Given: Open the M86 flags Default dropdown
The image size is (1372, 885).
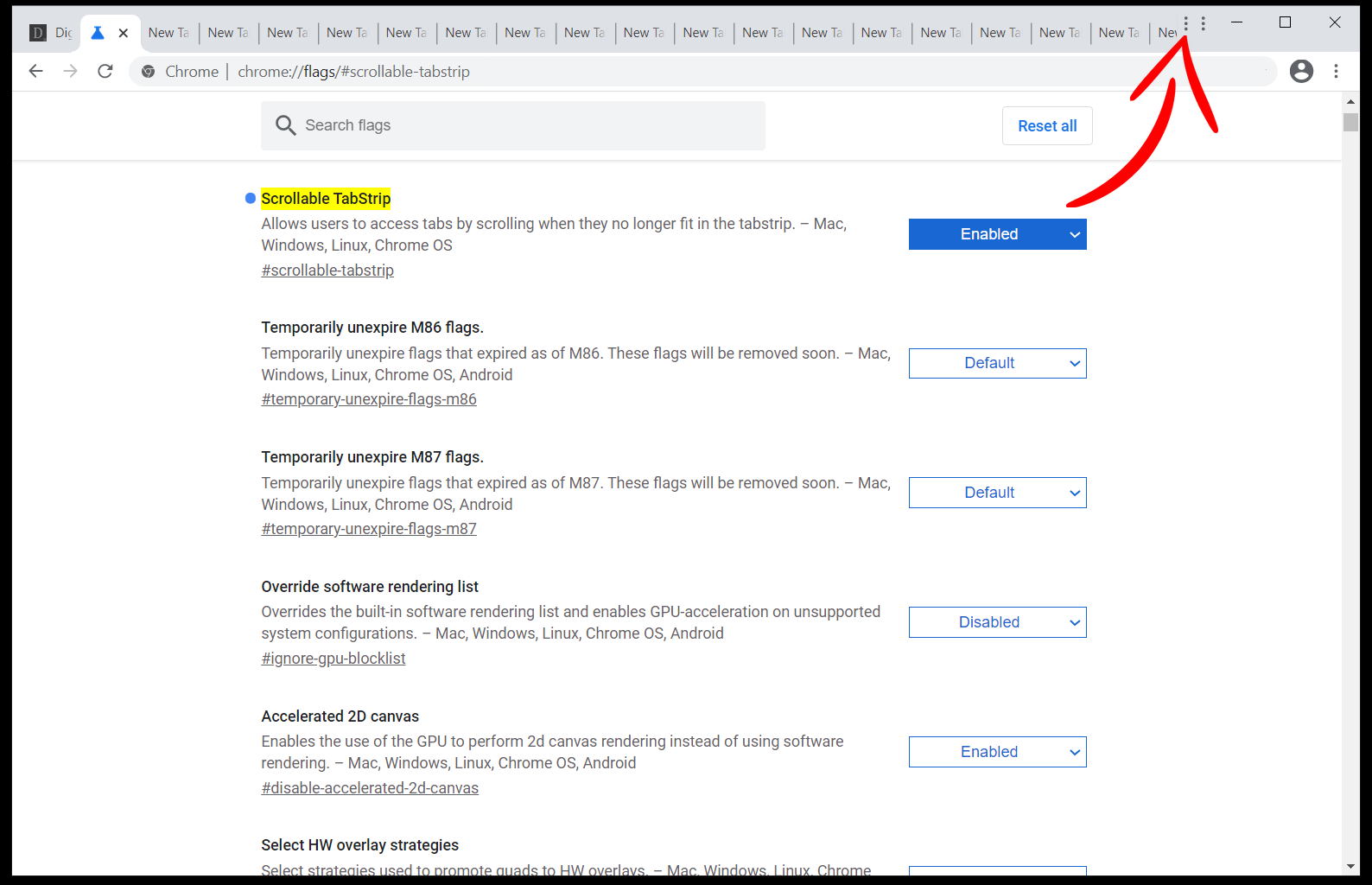Looking at the screenshot, I should click(x=997, y=363).
